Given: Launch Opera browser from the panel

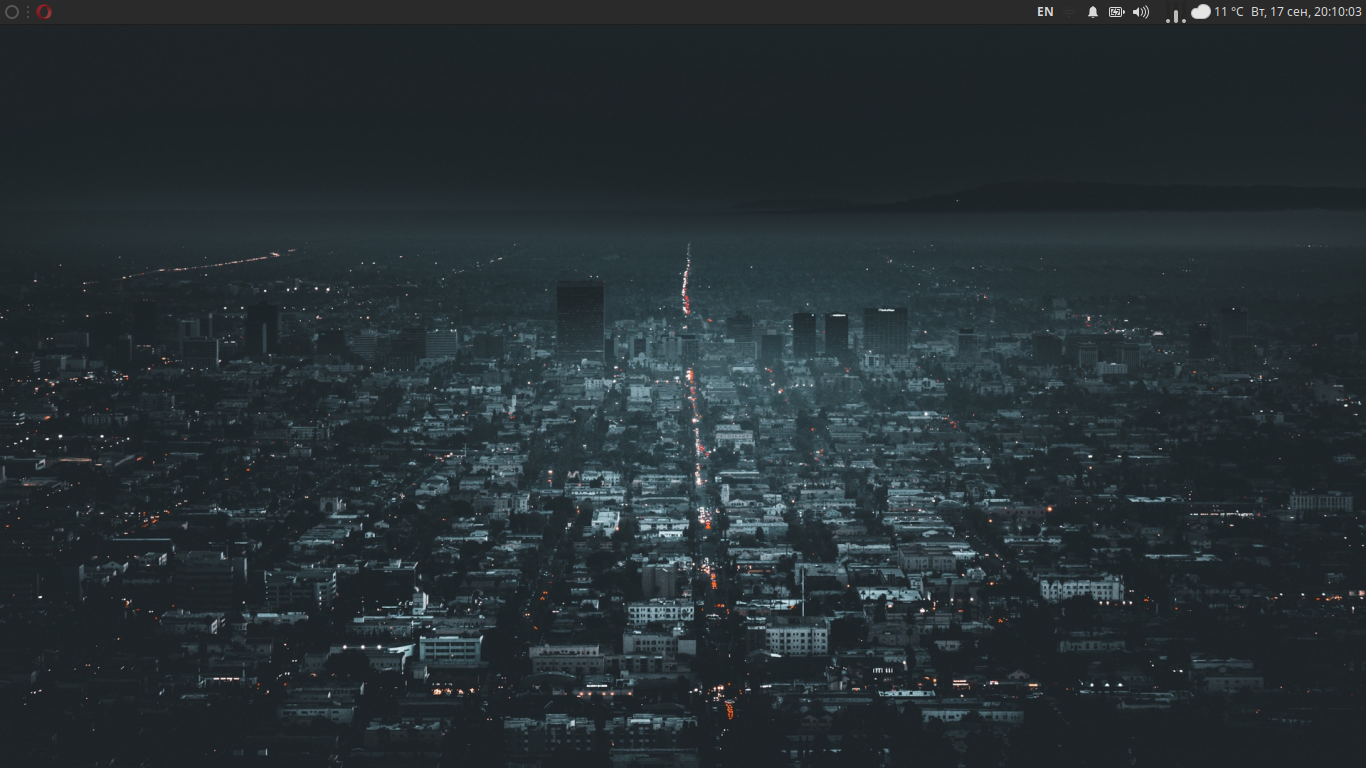Looking at the screenshot, I should pos(44,12).
